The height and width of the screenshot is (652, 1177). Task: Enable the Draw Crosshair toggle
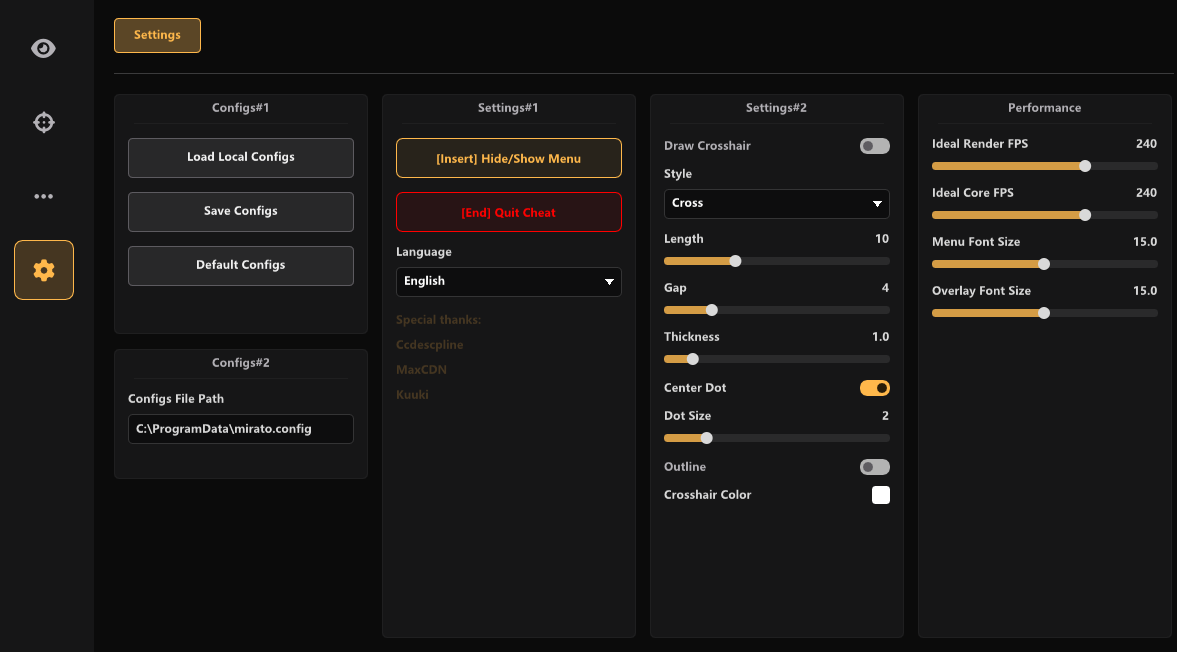874,146
